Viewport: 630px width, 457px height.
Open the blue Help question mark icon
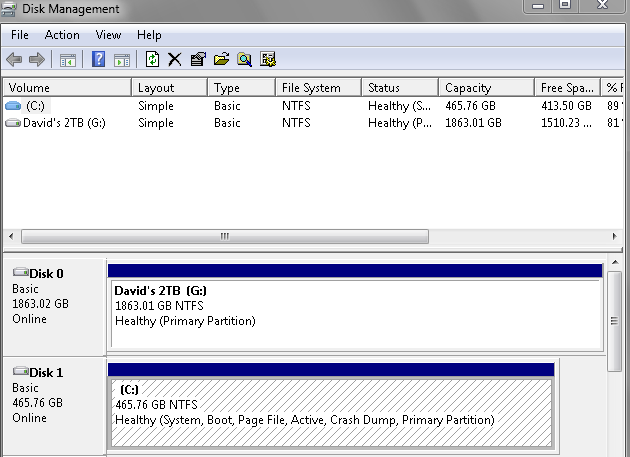pos(98,59)
